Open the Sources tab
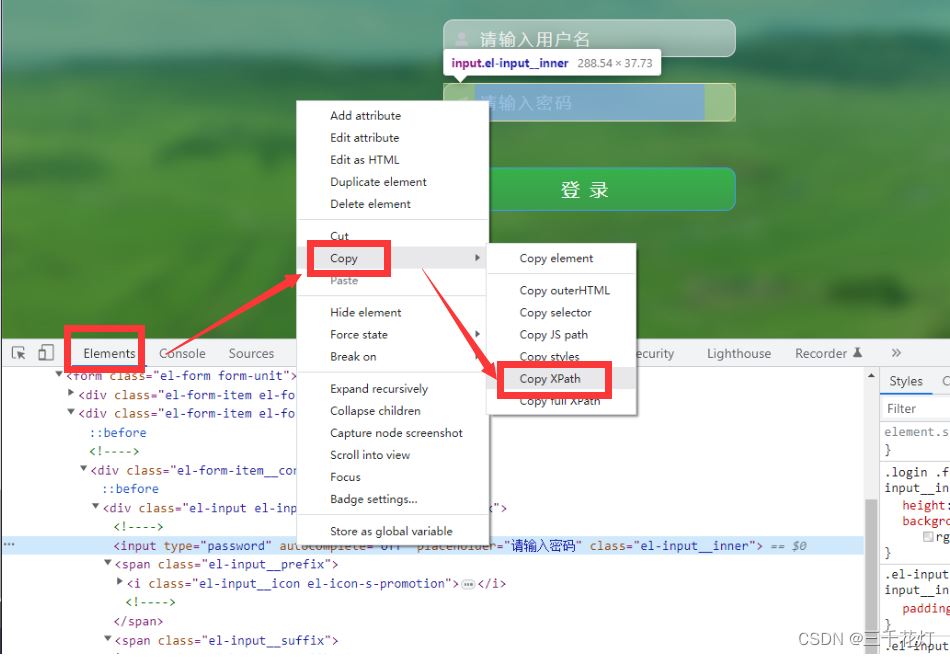950x657 pixels. [251, 353]
